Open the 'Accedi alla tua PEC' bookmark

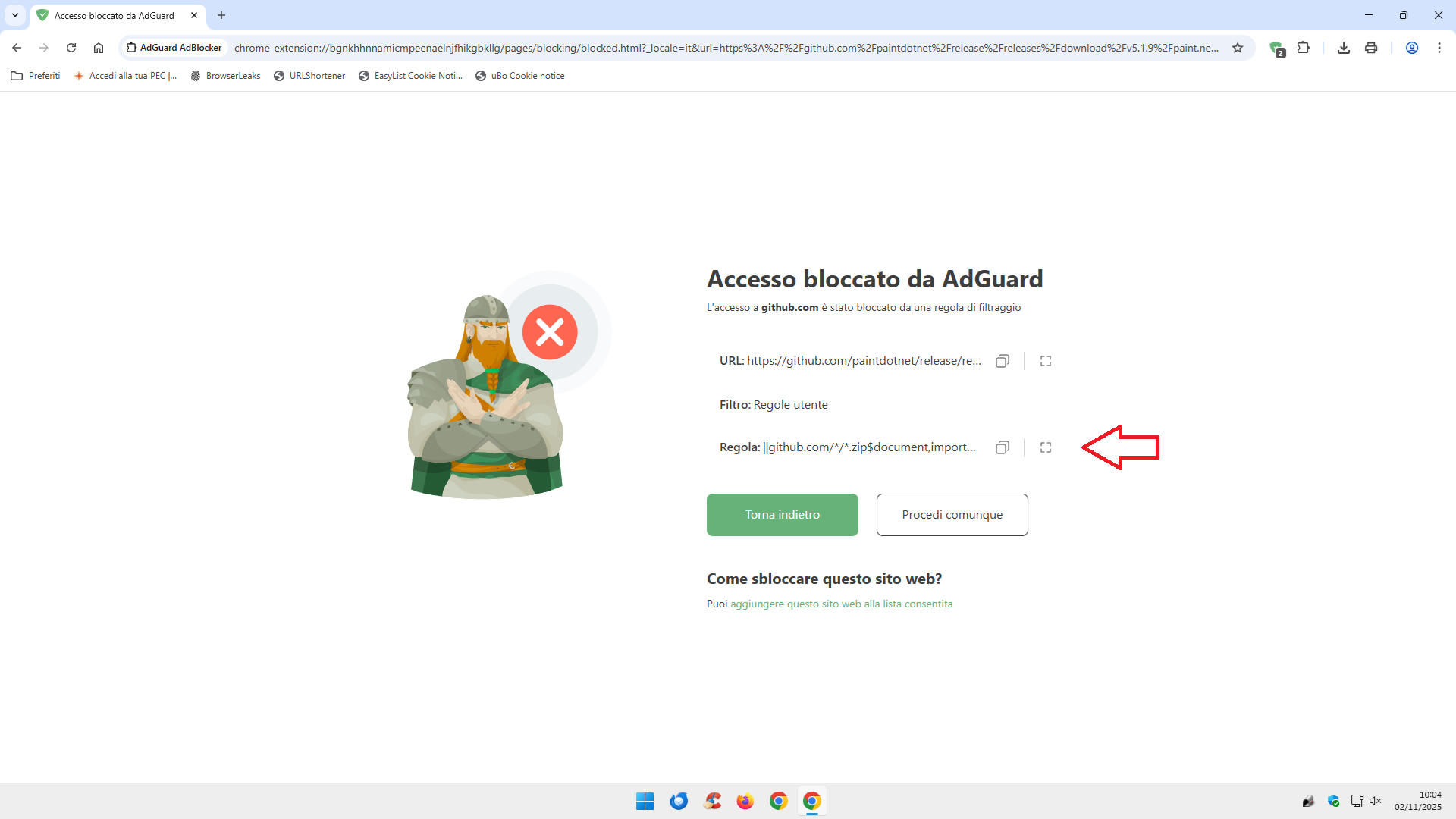pos(125,76)
